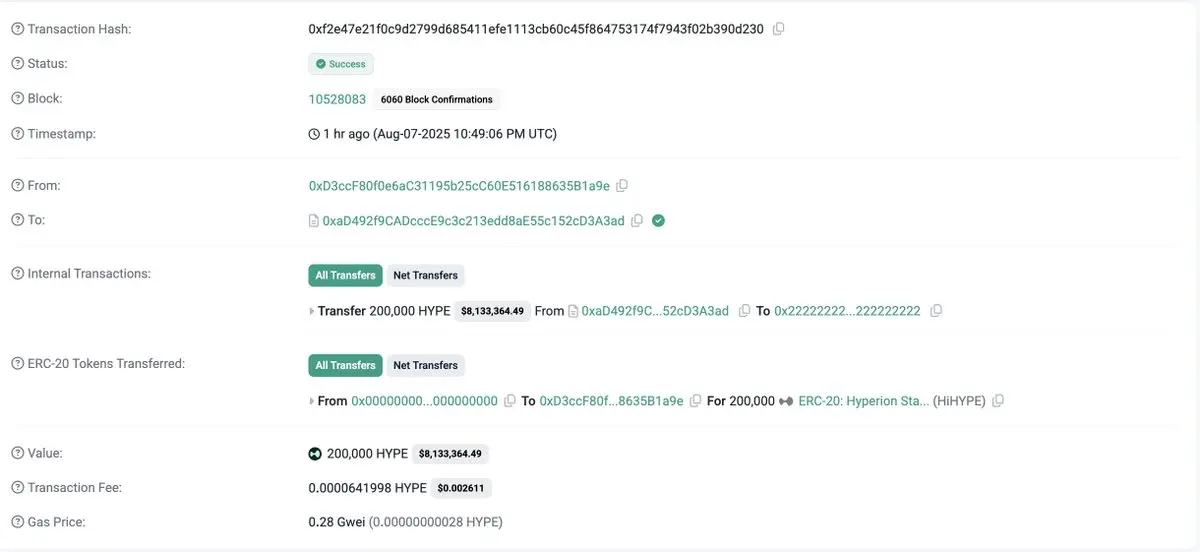Select All Transfers under Internal Transactions
1200x552 pixels.
pyautogui.click(x=345, y=275)
